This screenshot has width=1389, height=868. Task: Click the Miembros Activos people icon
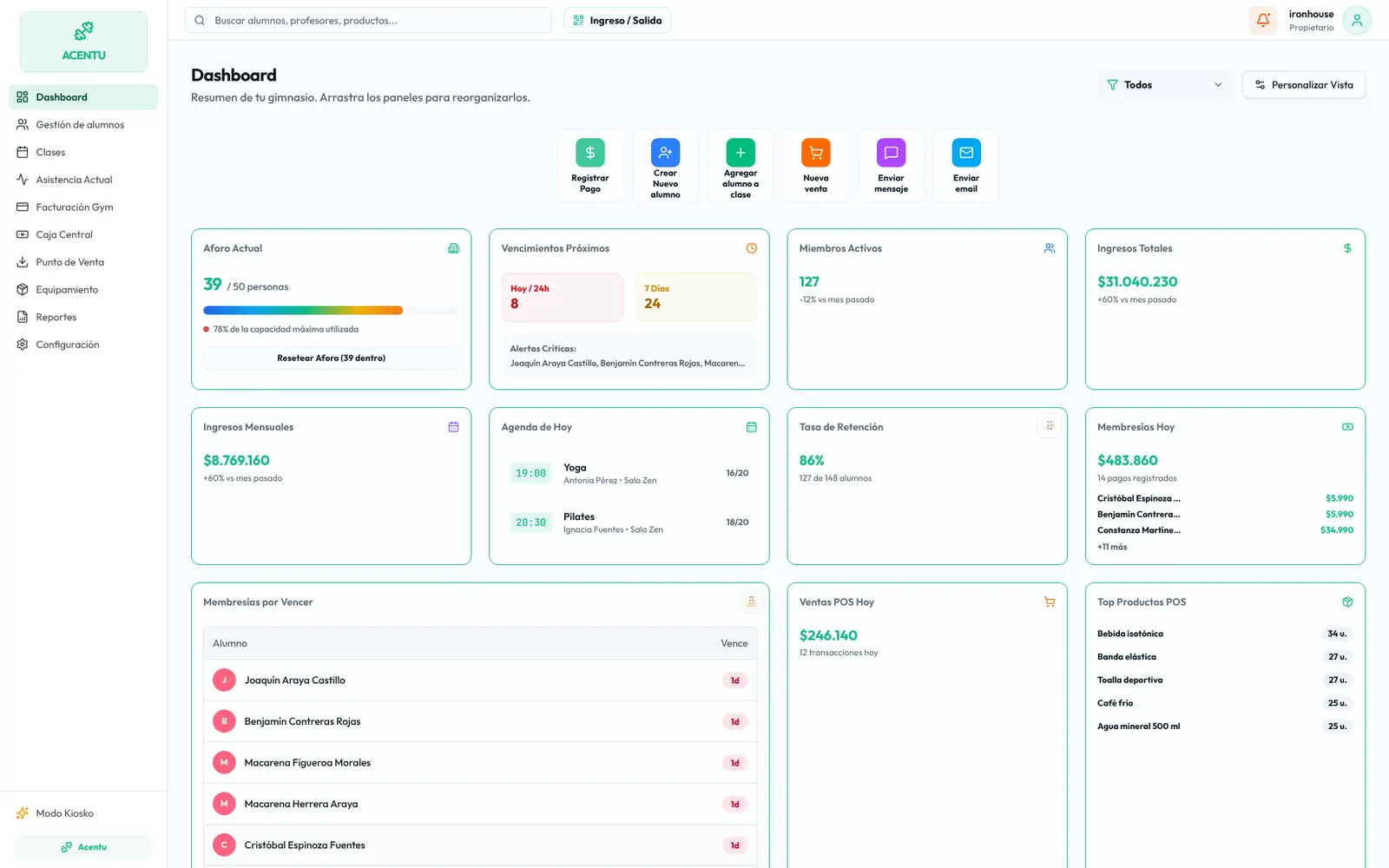(1050, 248)
